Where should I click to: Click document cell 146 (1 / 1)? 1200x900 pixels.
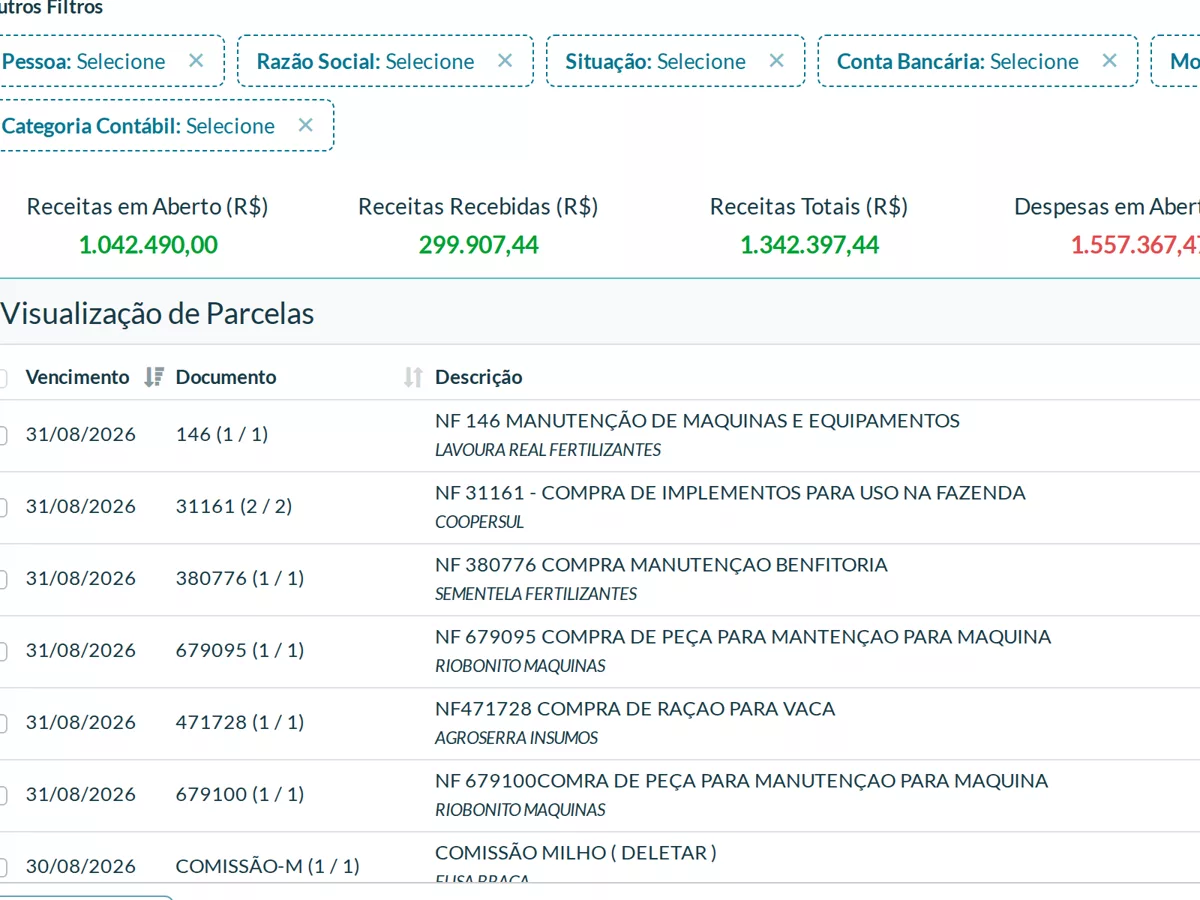[x=222, y=434]
